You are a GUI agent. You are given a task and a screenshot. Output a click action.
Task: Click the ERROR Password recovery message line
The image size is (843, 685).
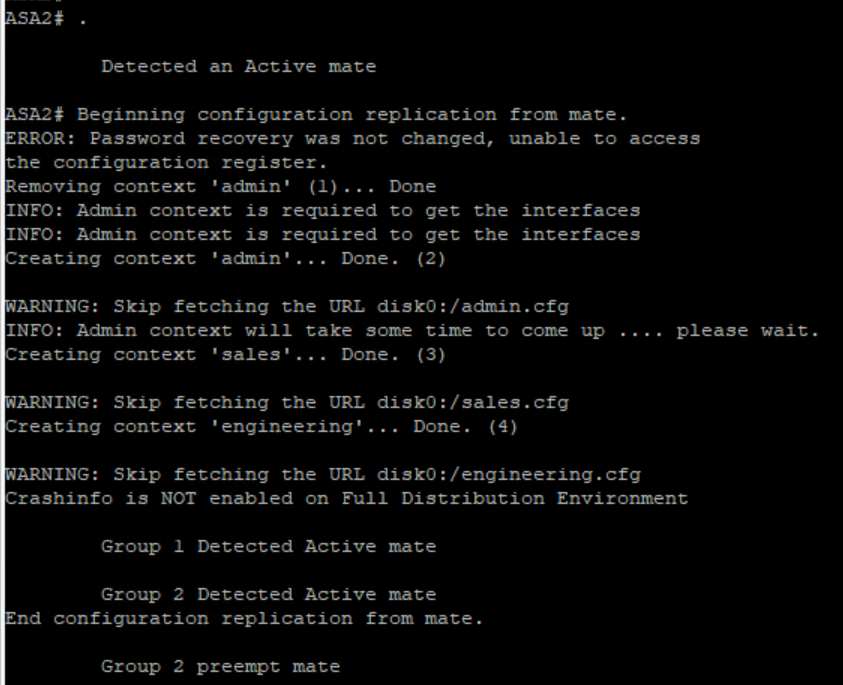pyautogui.click(x=352, y=139)
